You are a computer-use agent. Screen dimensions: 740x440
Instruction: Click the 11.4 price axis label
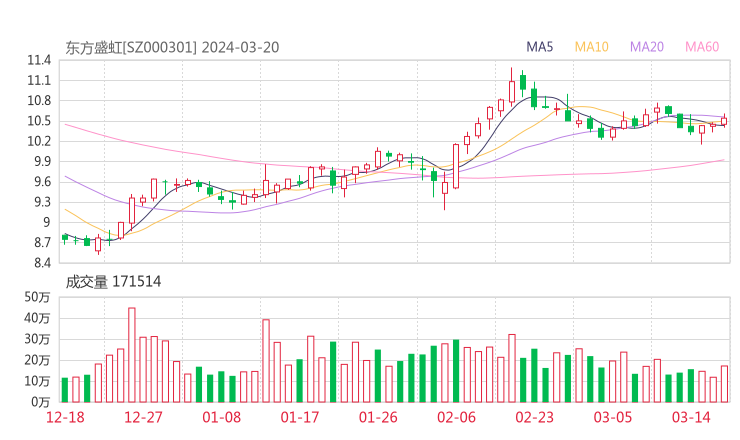(x=39, y=60)
